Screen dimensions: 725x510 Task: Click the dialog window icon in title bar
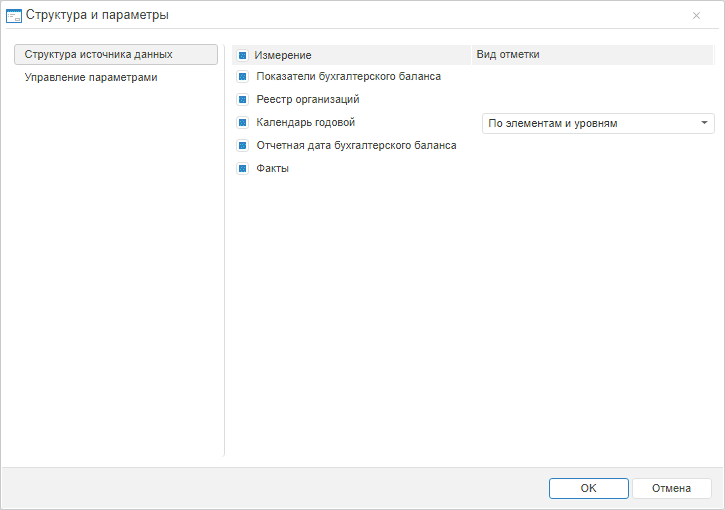(x=14, y=15)
